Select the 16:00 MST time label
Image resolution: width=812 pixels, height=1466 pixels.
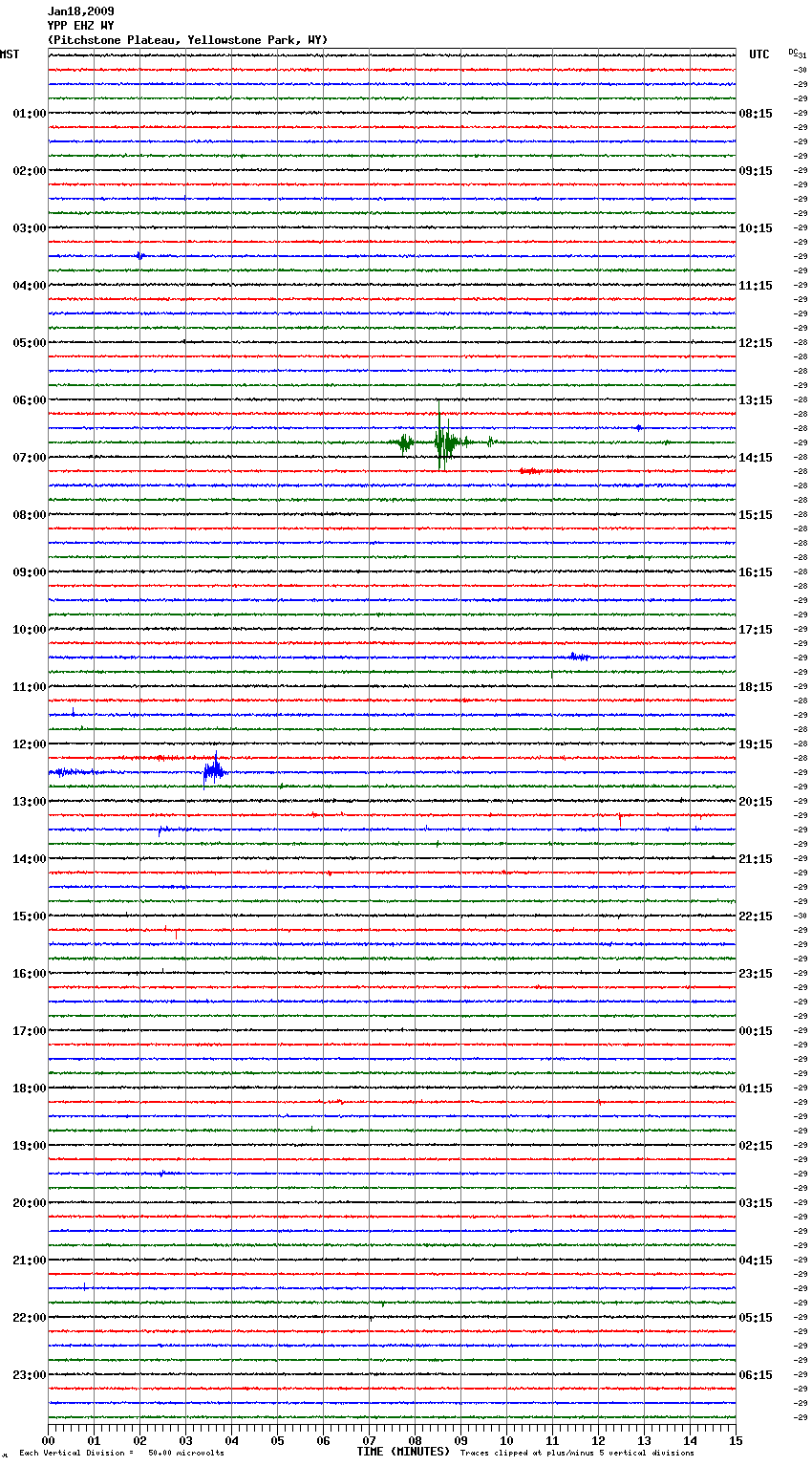pyautogui.click(x=30, y=974)
